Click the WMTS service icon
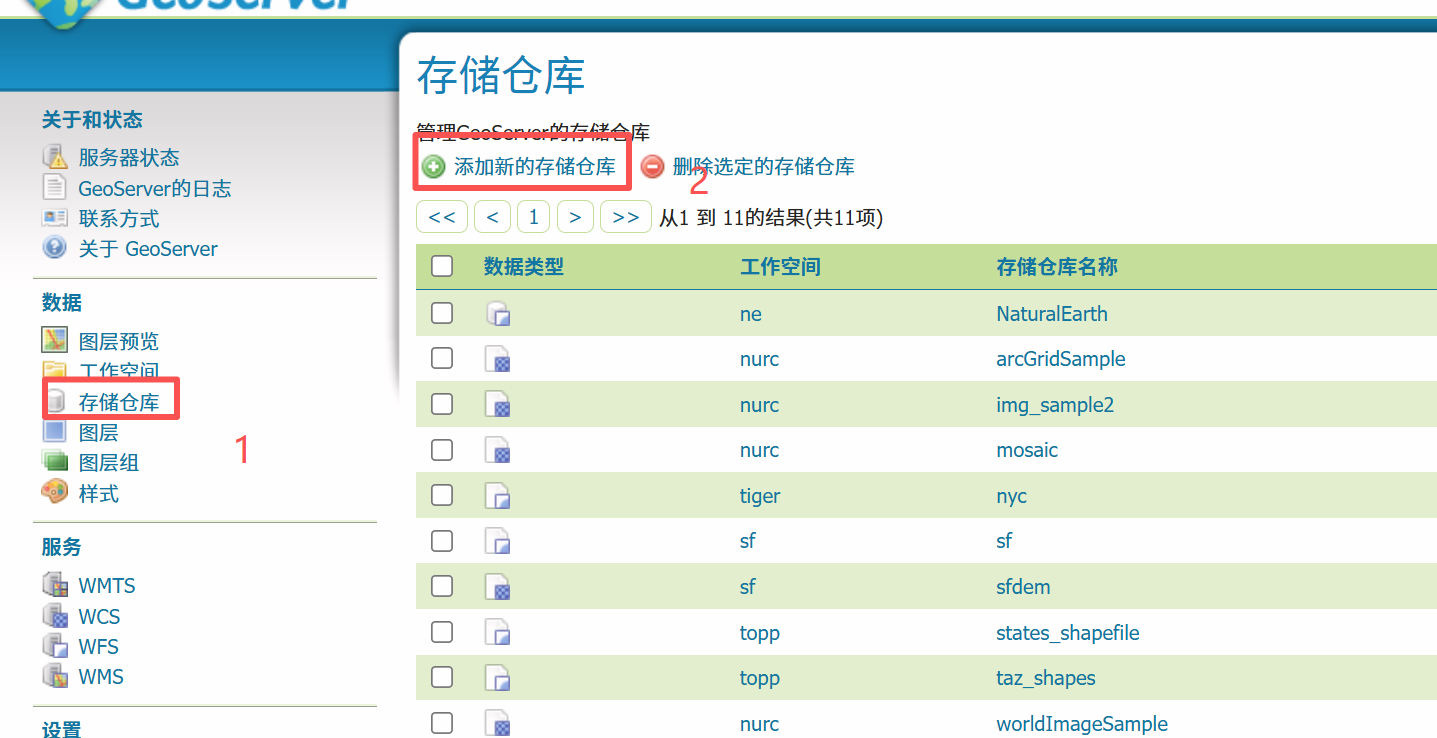 [x=54, y=585]
